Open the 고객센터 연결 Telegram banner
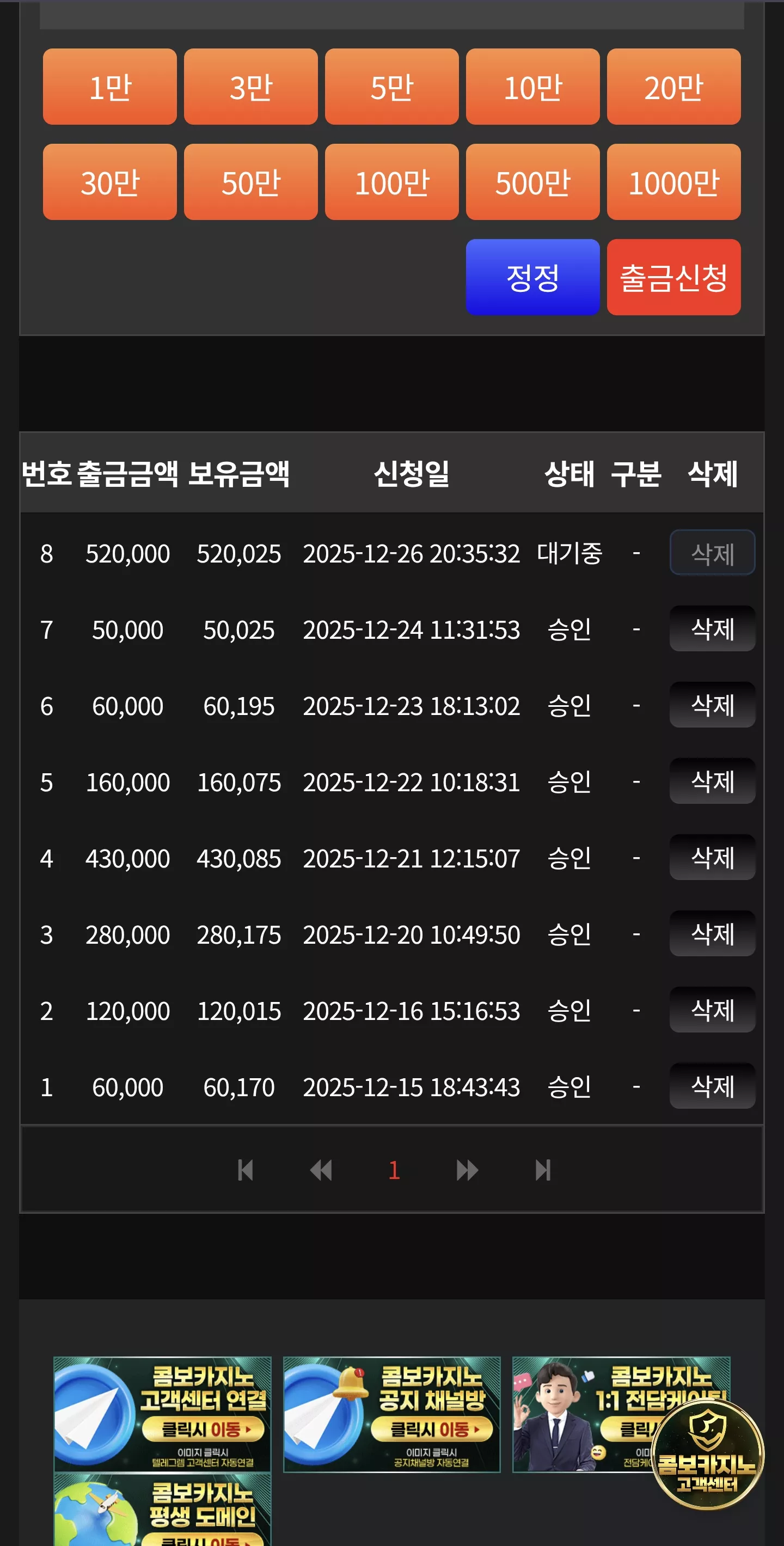Viewport: 784px width, 1546px height. [x=162, y=1414]
